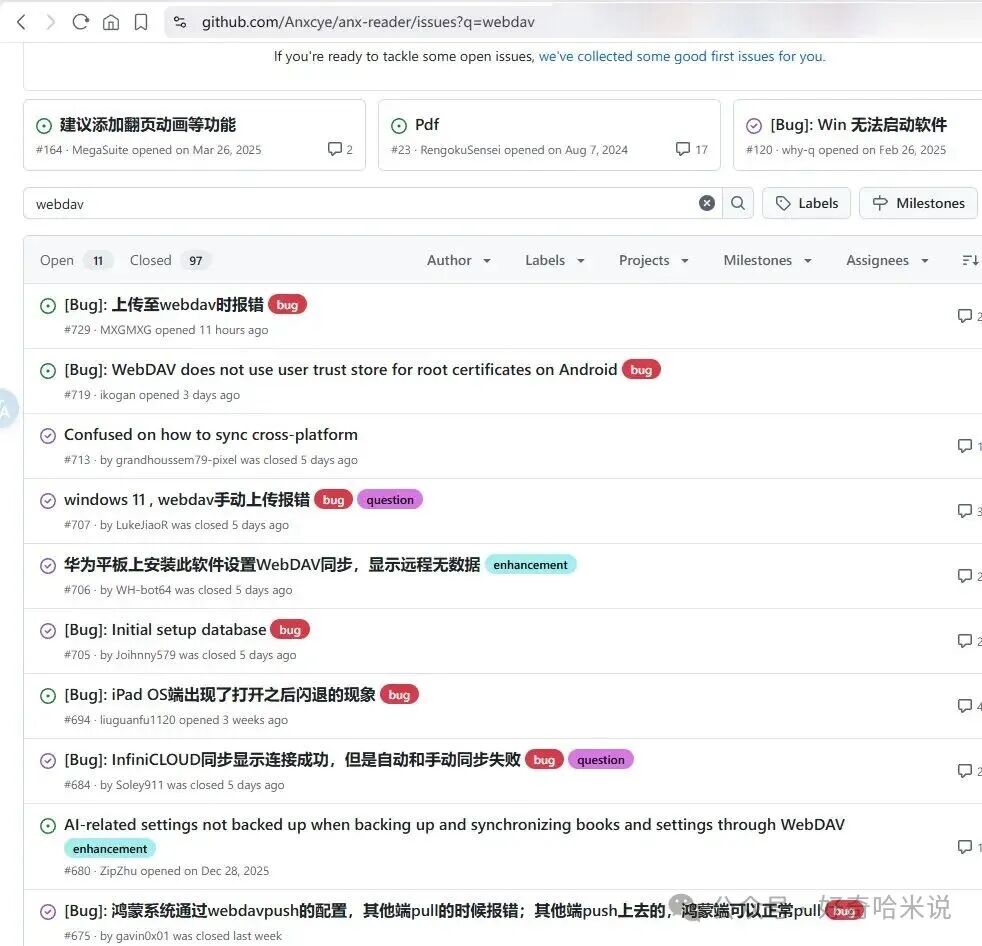Open issue about AI-related settings not backed up
982x946 pixels.
pyautogui.click(x=455, y=825)
